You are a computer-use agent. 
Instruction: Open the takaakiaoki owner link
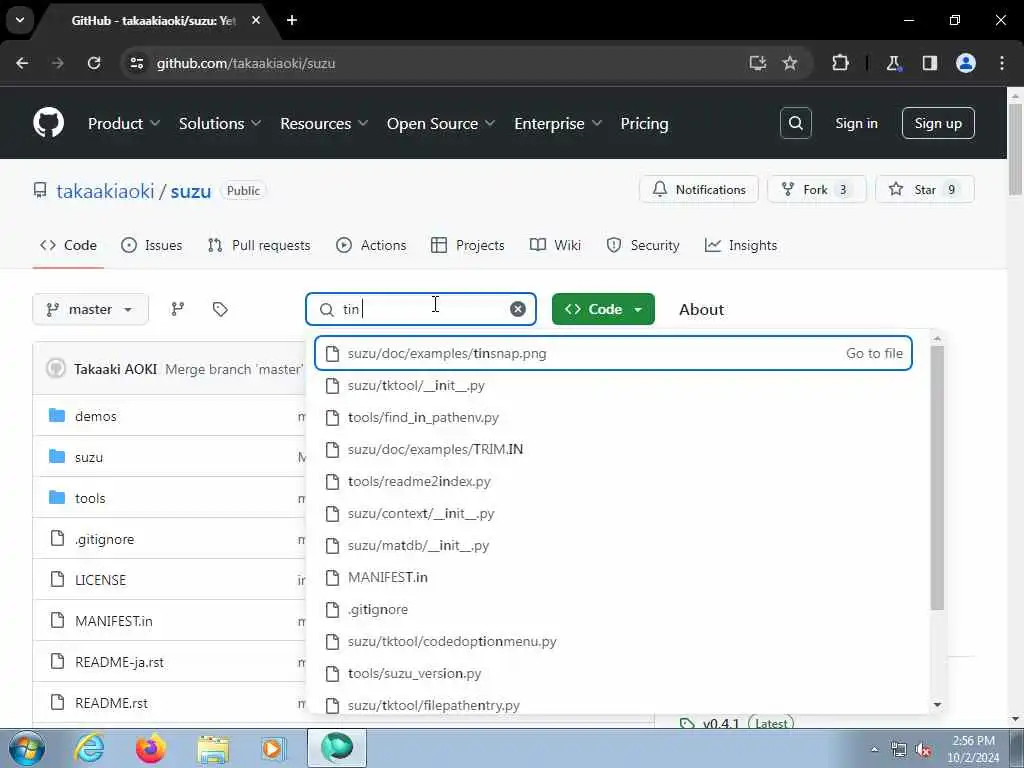coord(105,191)
